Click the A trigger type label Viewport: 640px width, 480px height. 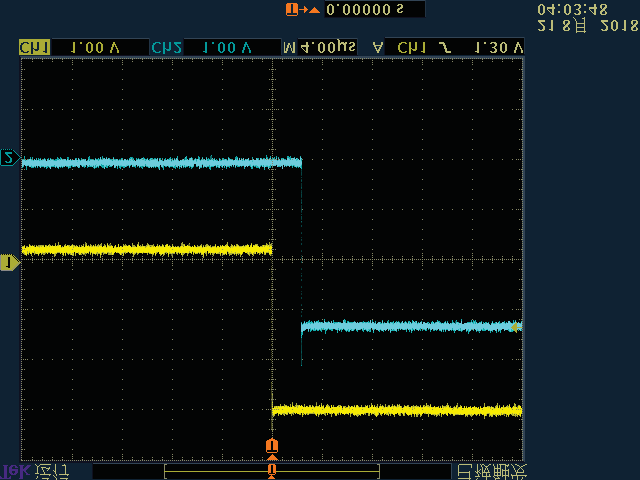(x=378, y=47)
